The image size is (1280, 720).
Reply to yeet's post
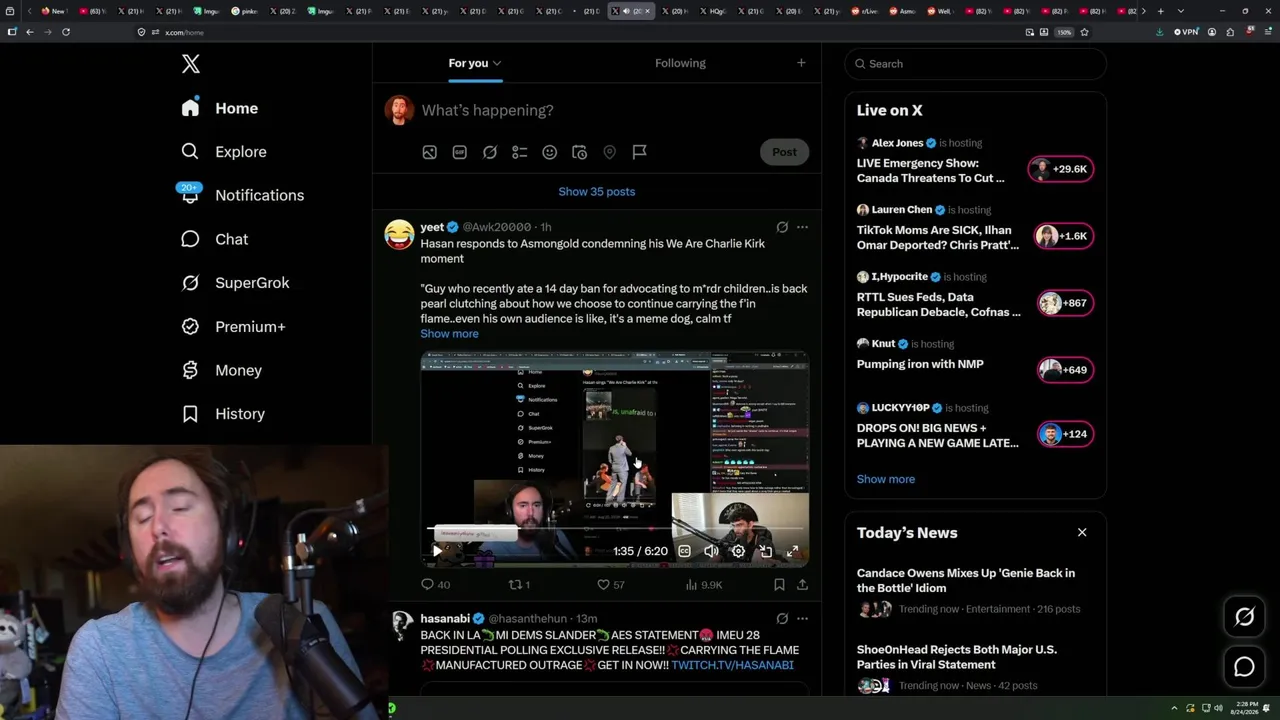tap(435, 585)
